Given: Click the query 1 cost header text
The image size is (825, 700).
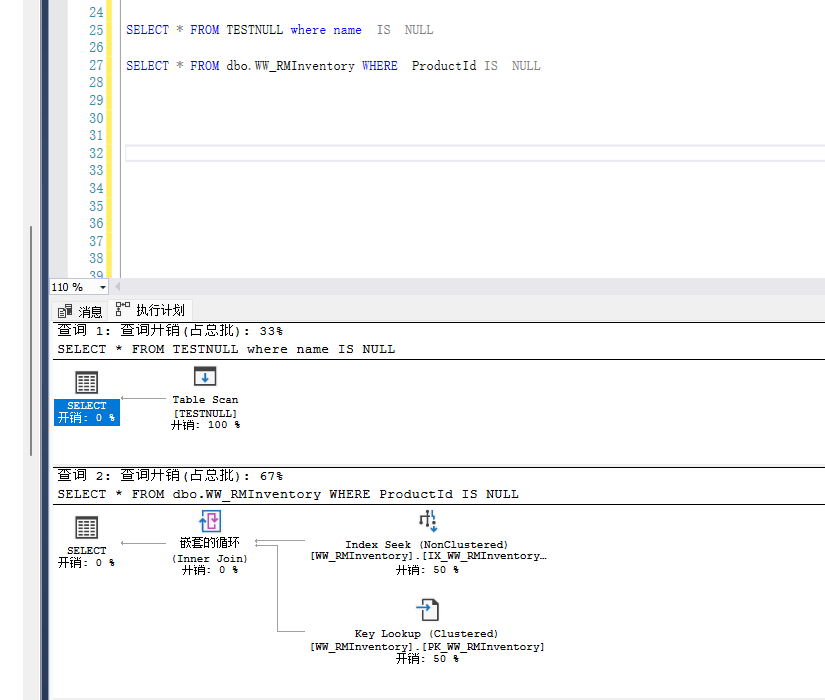Looking at the screenshot, I should (170, 330).
